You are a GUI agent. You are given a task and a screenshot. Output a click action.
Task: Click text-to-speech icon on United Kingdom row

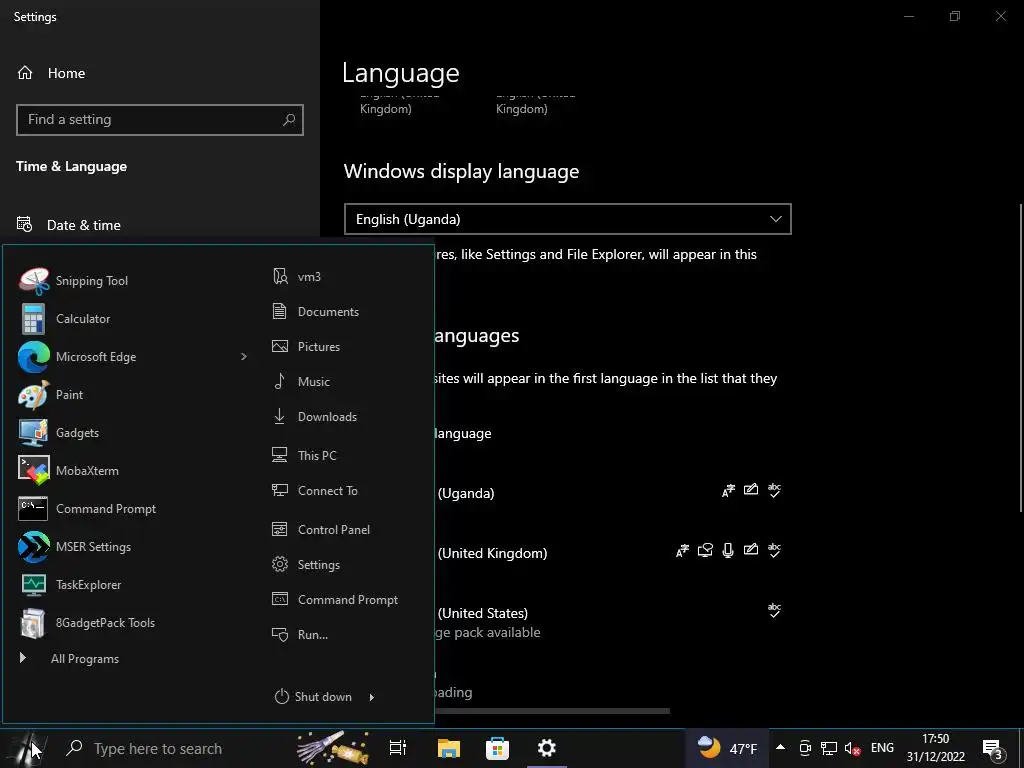(x=705, y=551)
